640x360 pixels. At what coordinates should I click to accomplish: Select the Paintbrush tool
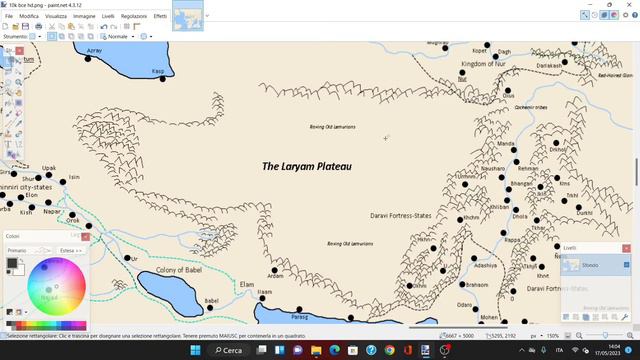coord(8,113)
